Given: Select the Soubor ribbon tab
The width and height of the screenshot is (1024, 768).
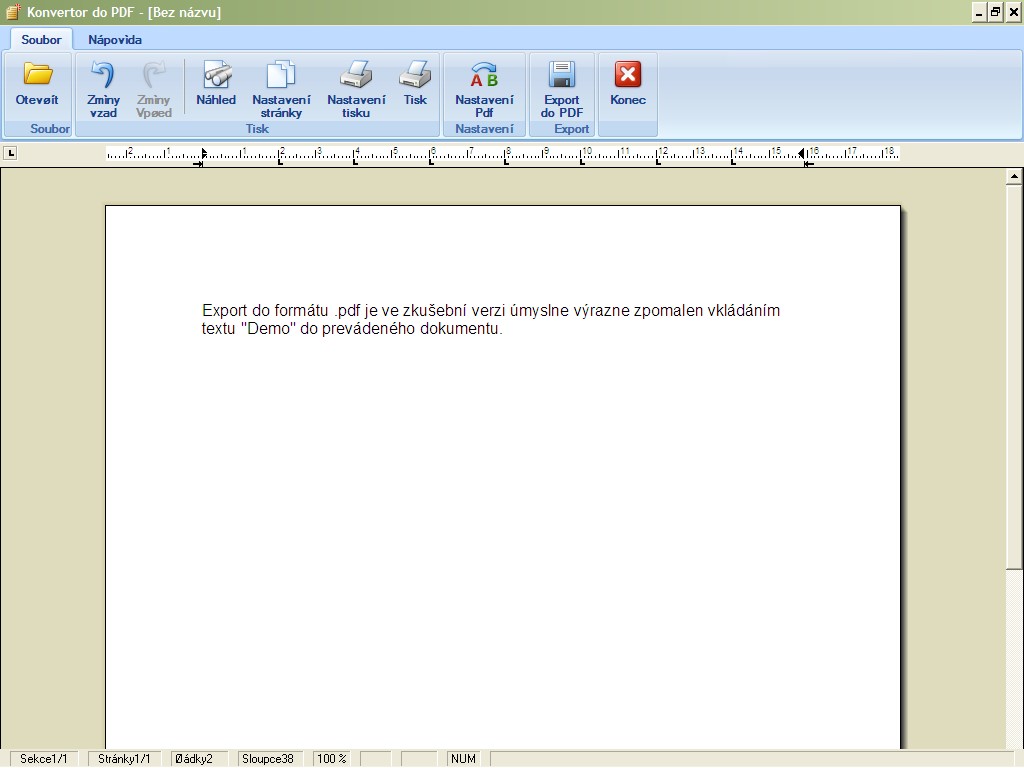Looking at the screenshot, I should click(x=41, y=40).
